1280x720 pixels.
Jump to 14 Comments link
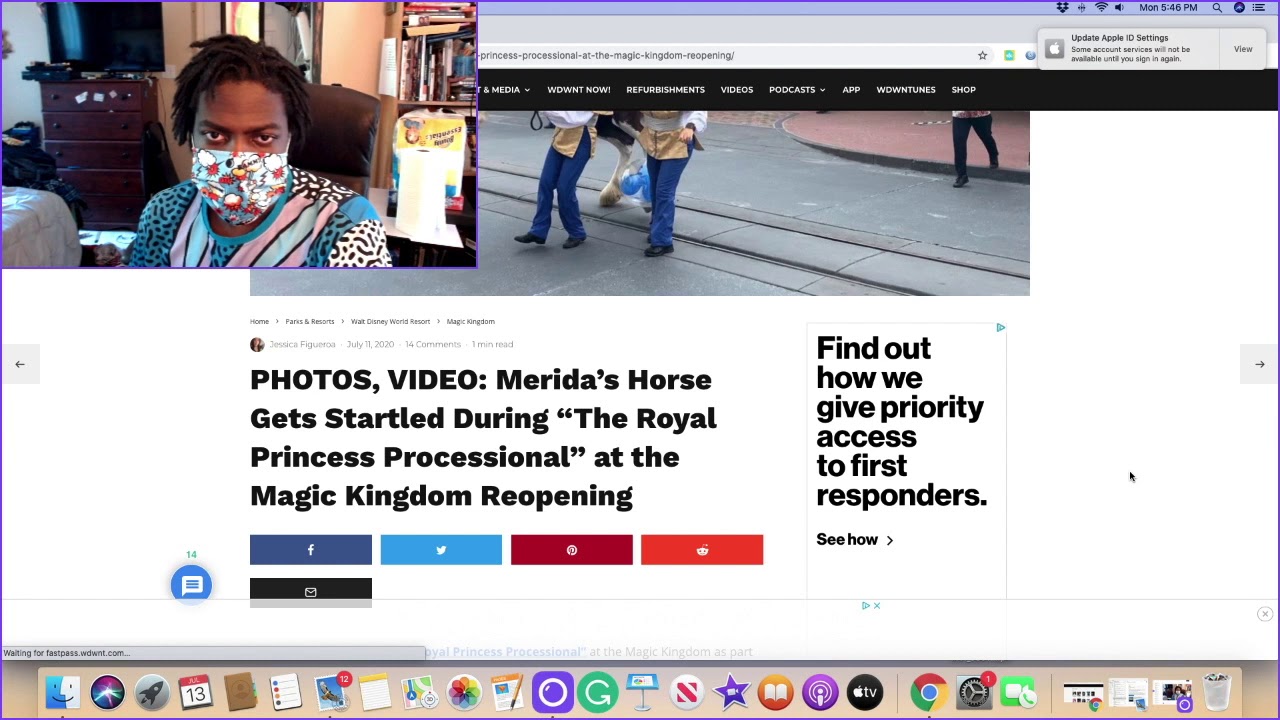(433, 344)
